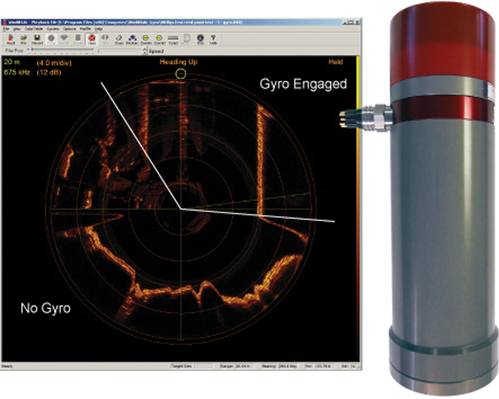This screenshot has width=499, height=399.
Task: Click the sonar scan center point
Action: click(x=181, y=209)
